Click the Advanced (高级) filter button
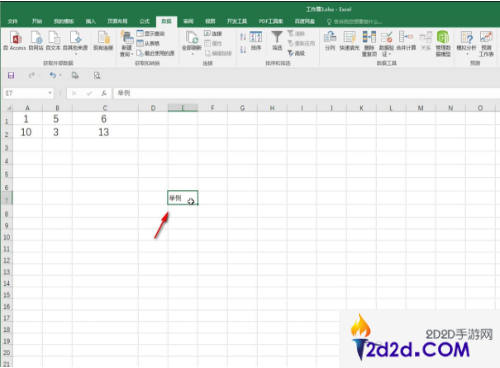The width and height of the screenshot is (500, 368). coord(296,53)
